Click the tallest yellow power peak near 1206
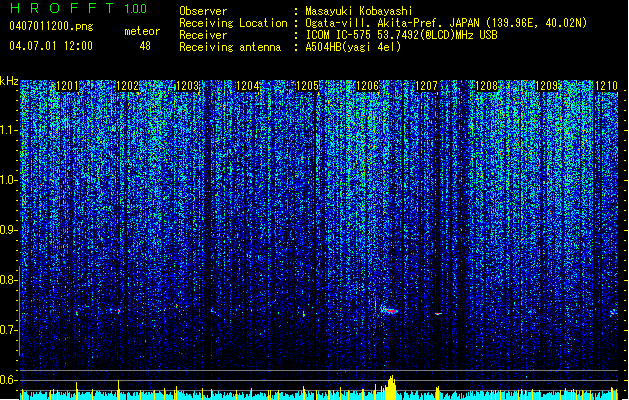Image resolution: width=629 pixels, height=400 pixels. coord(391,388)
